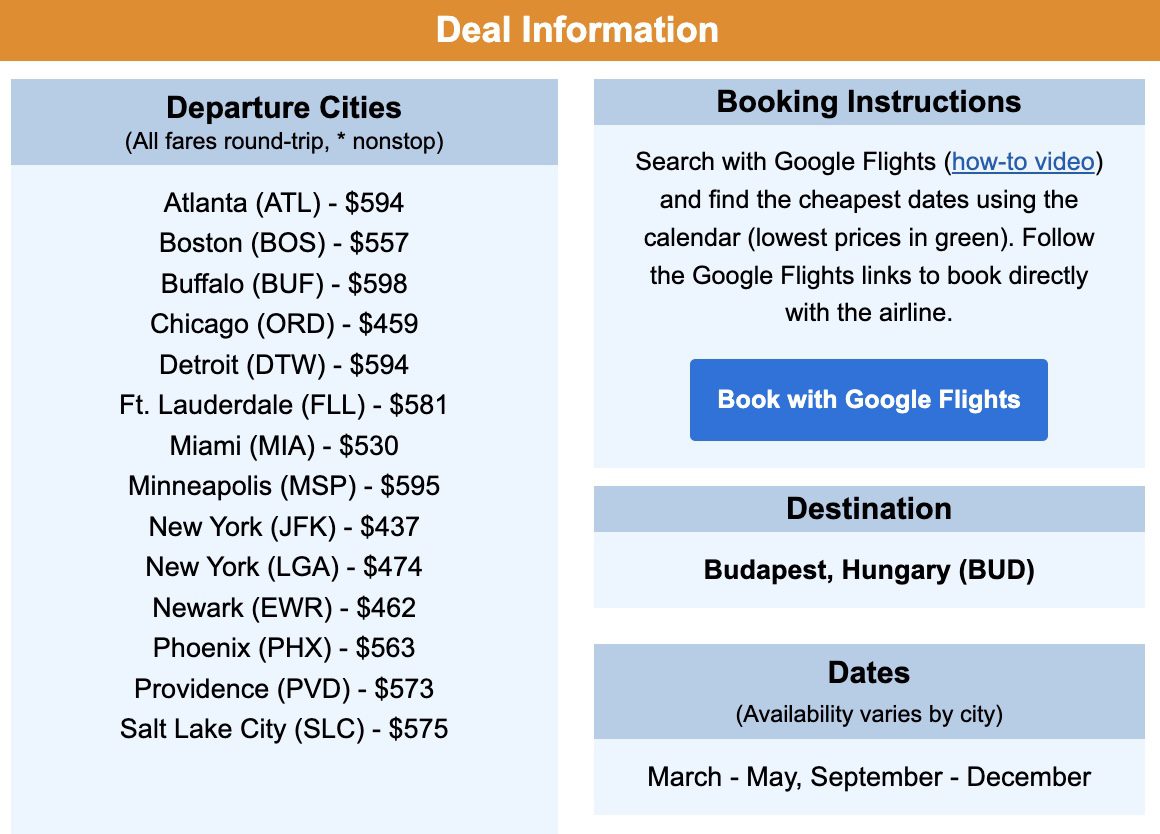Image resolution: width=1160 pixels, height=834 pixels.
Task: Pick the Minneapolis (MSP) $595 fare
Action: (x=283, y=486)
